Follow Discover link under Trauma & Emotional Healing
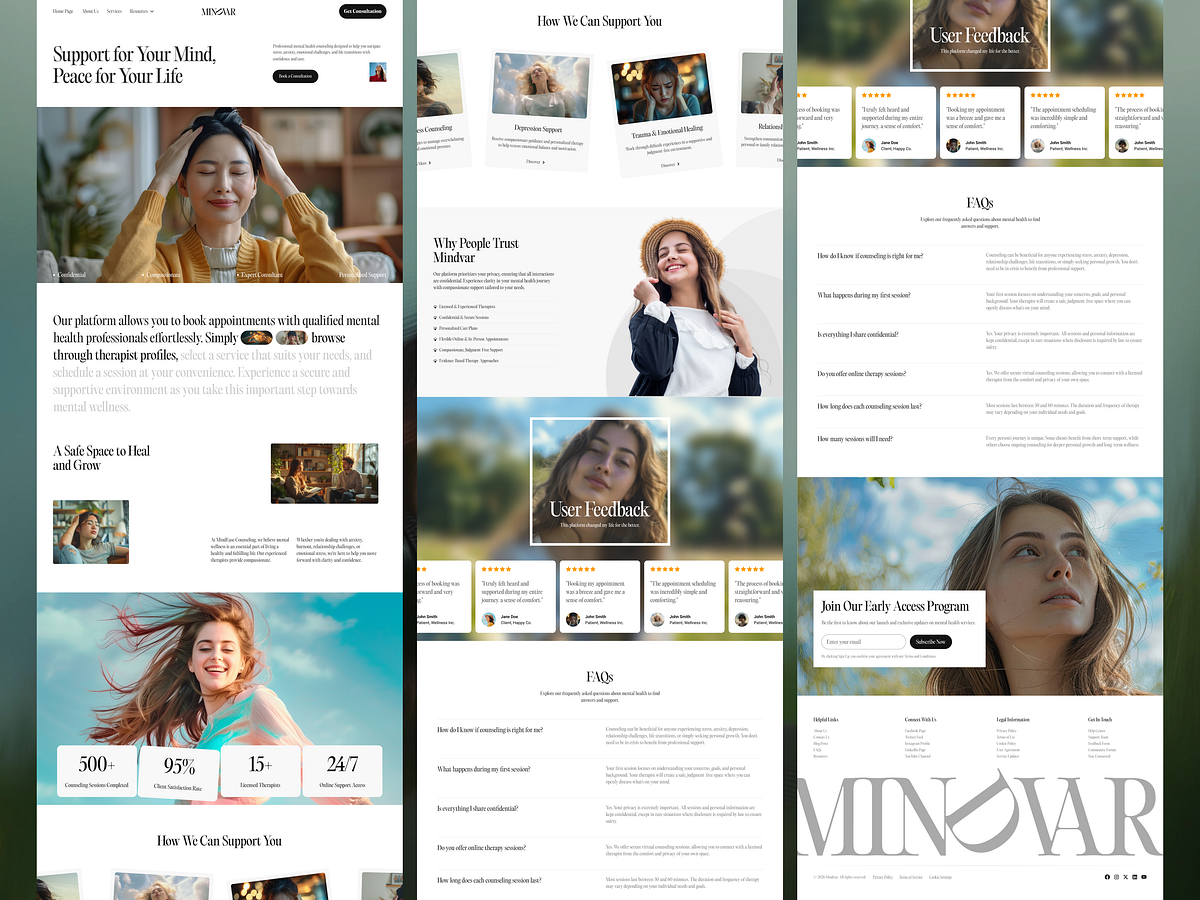 tap(671, 165)
